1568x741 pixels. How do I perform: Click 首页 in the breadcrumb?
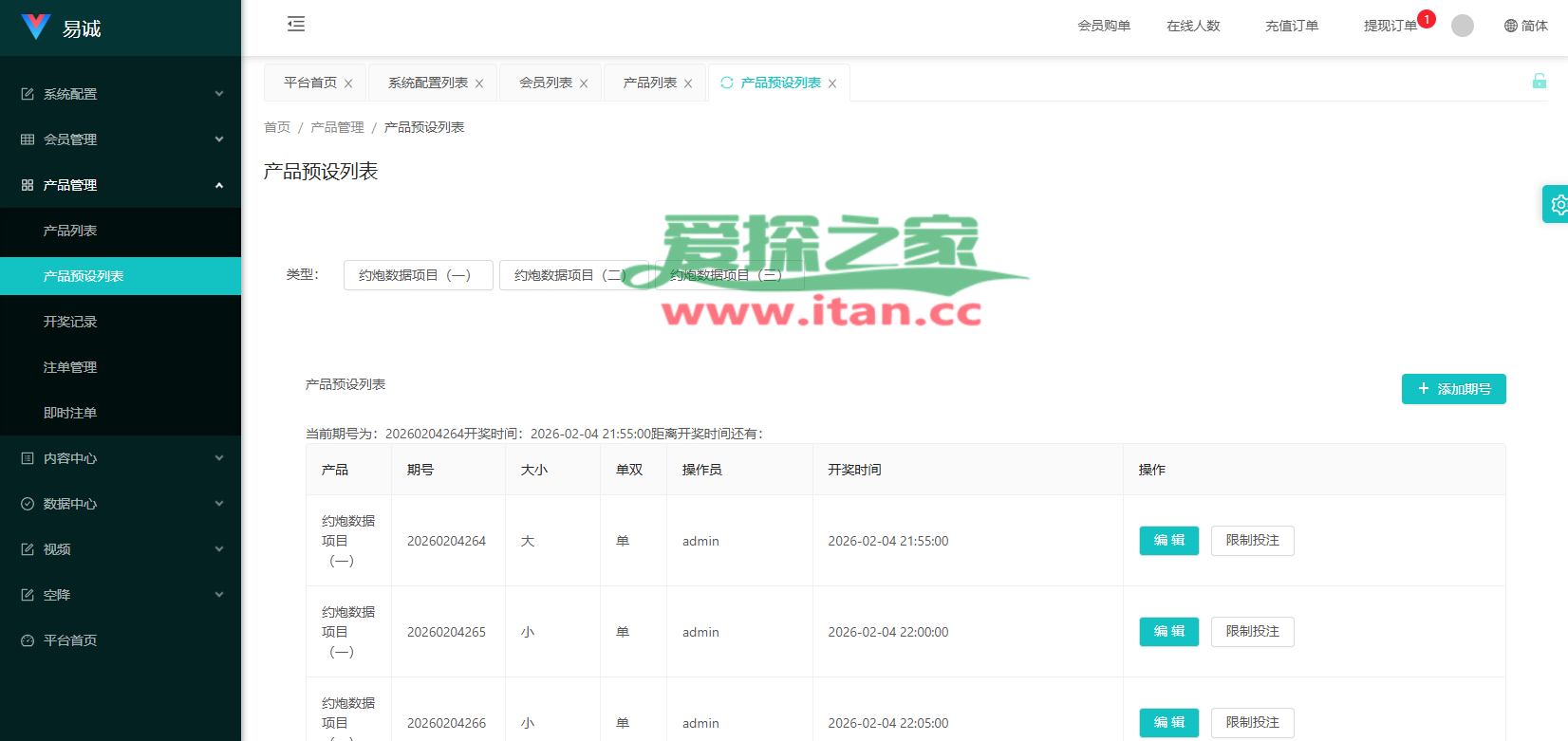click(277, 127)
